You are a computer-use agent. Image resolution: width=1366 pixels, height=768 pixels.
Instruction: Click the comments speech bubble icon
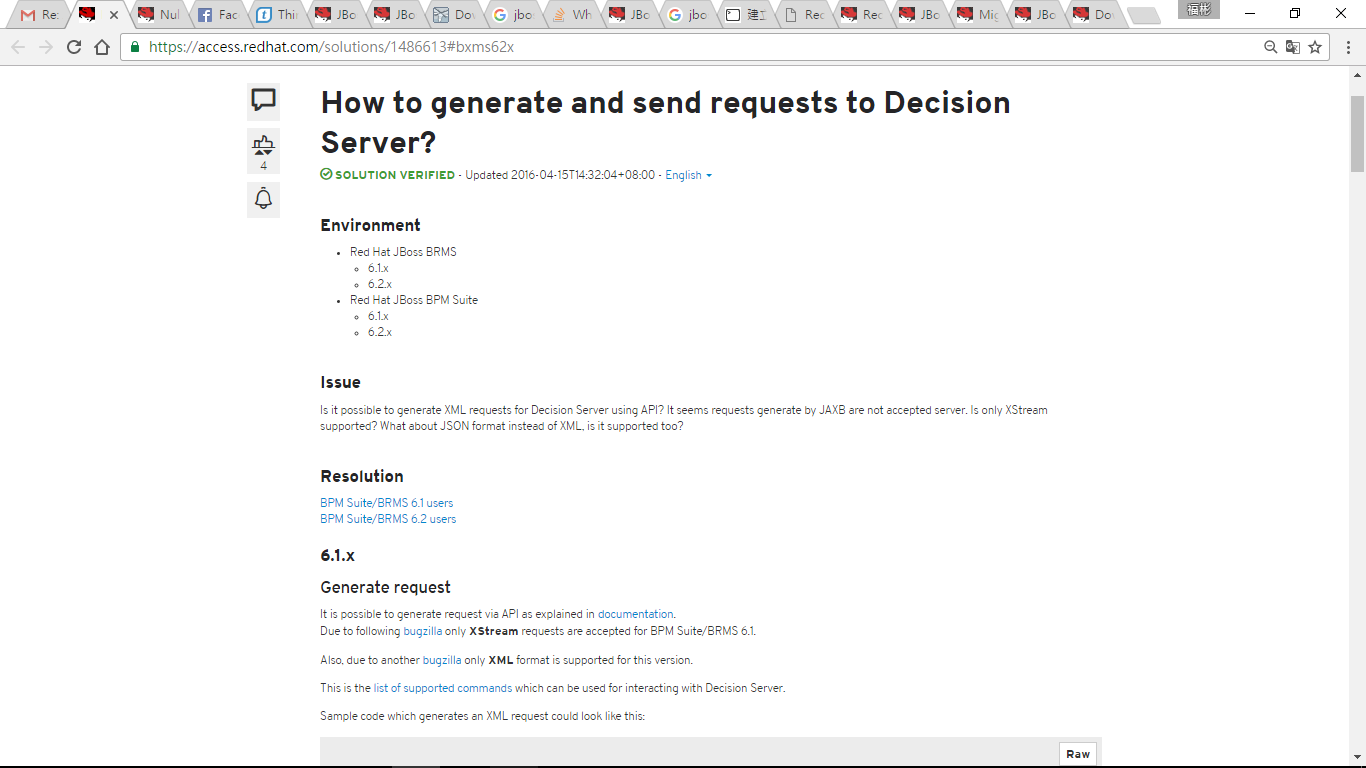point(263,100)
